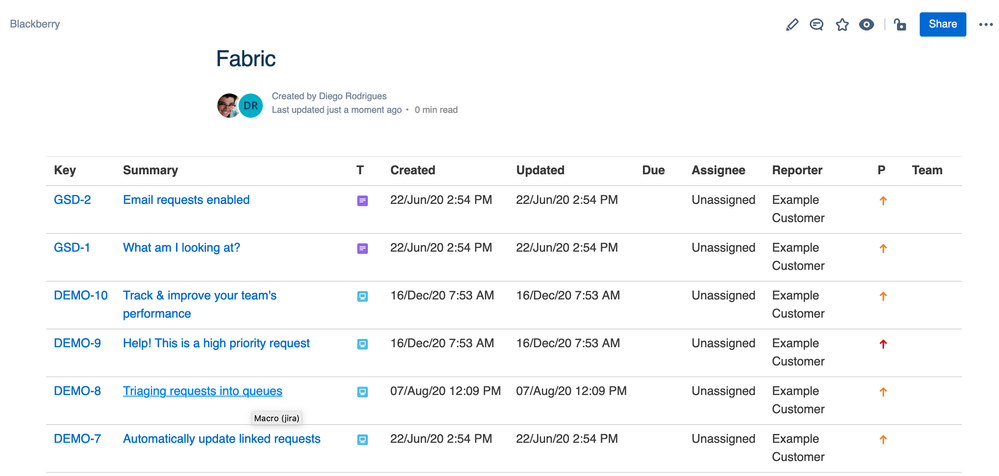Click orange priority arrow in GSD-2 row
Screen dimensions: 999x476
(x=883, y=201)
